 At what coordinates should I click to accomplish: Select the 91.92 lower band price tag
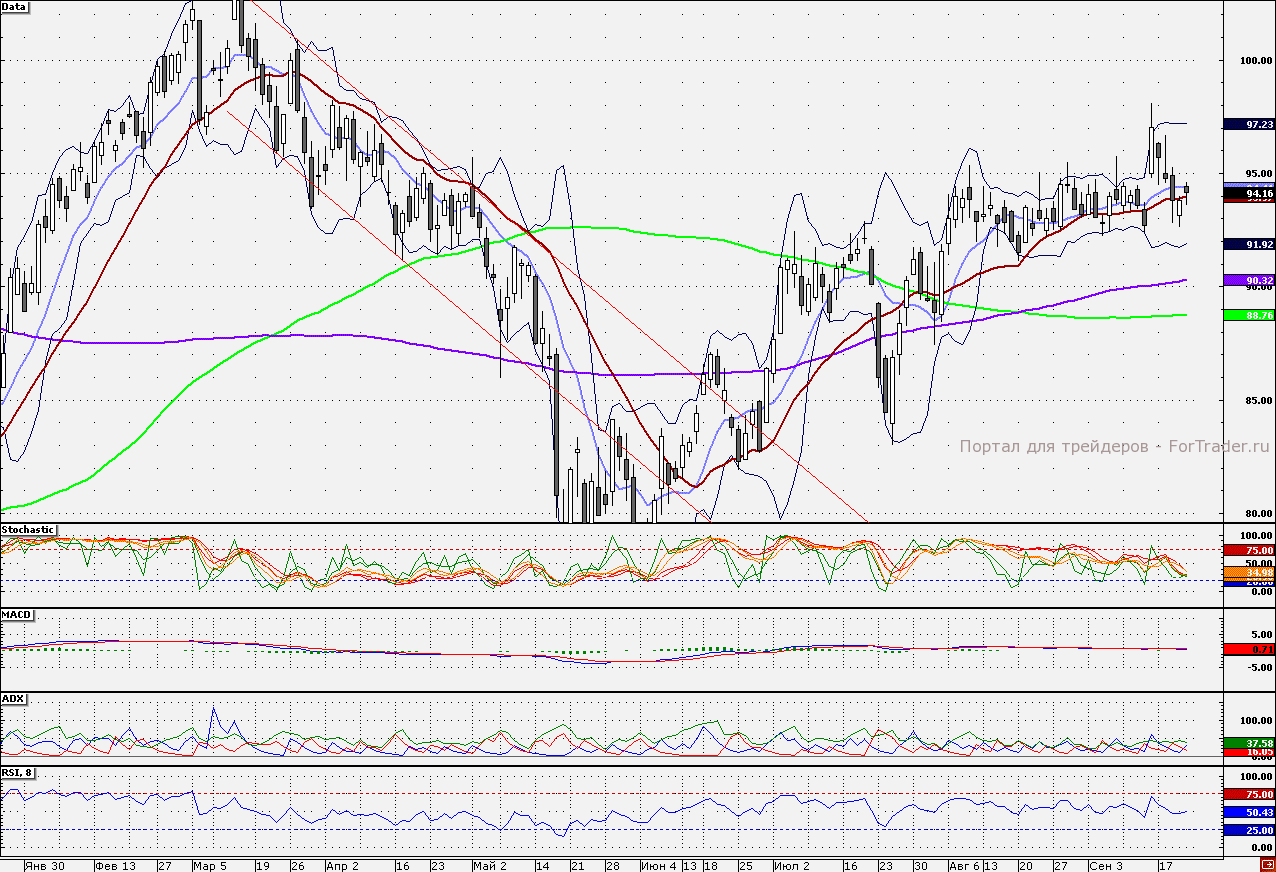click(x=1248, y=243)
